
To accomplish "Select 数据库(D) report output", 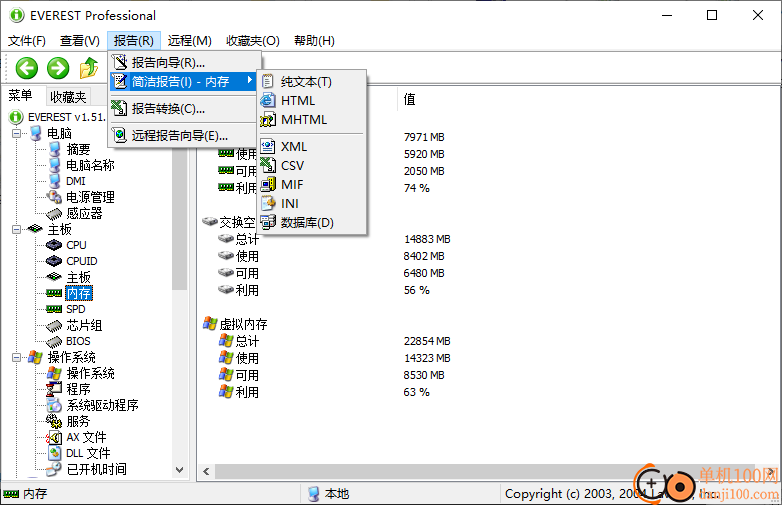I will pos(312,222).
